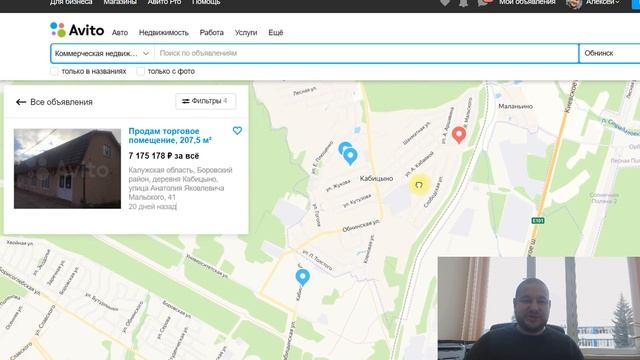
Task: Expand the 'Коммерческая недвиж...' category dropdown
Action: (102, 53)
